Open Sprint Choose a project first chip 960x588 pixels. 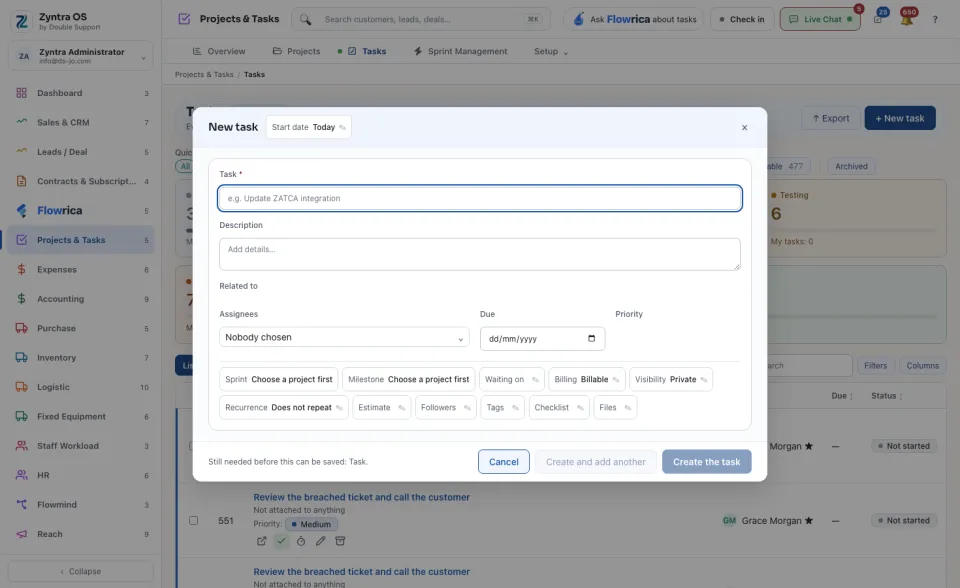279,379
